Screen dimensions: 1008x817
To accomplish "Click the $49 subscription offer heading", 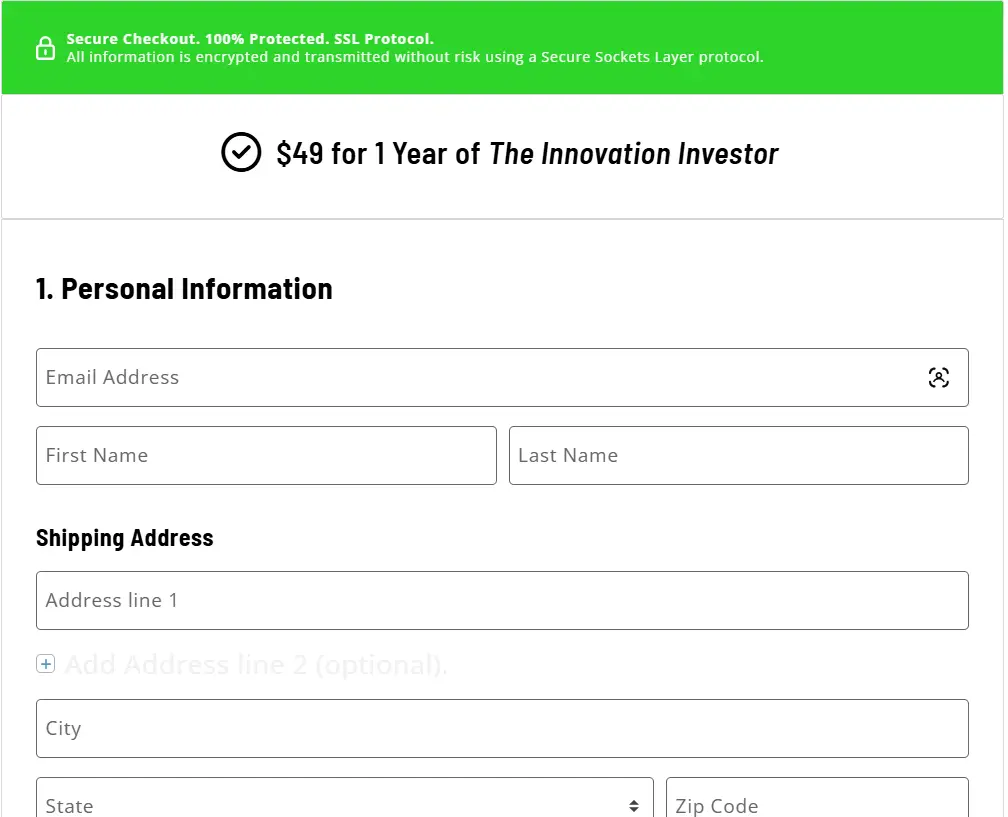I will [526, 154].
